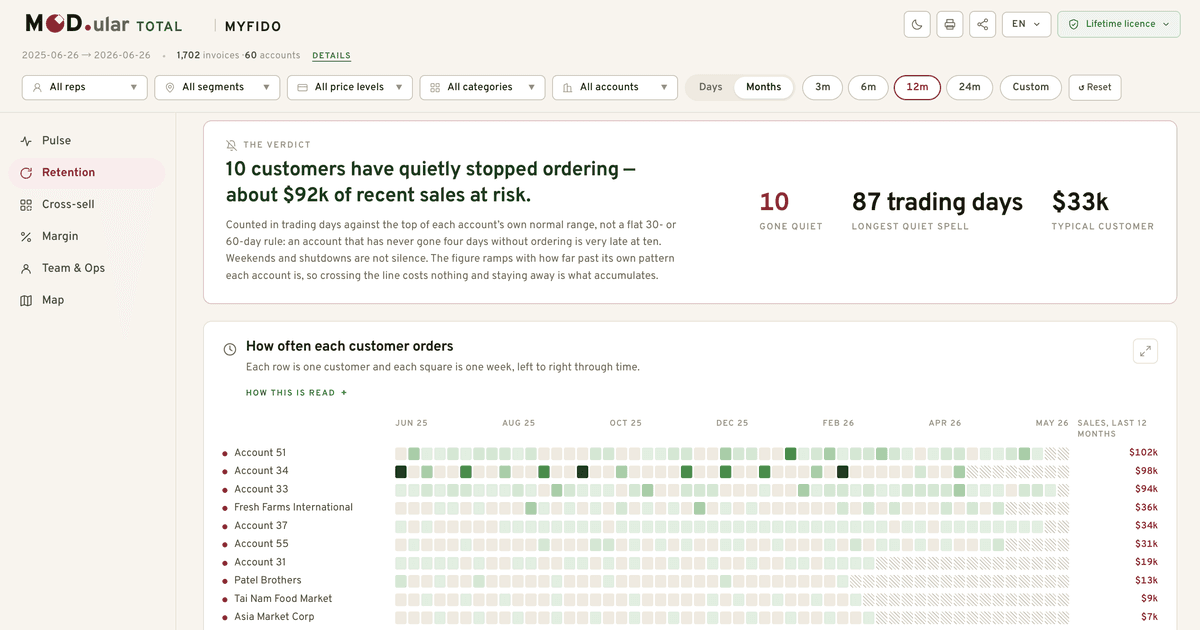Toggle dark mode moon icon
The width and height of the screenshot is (1200, 630).
[917, 24]
